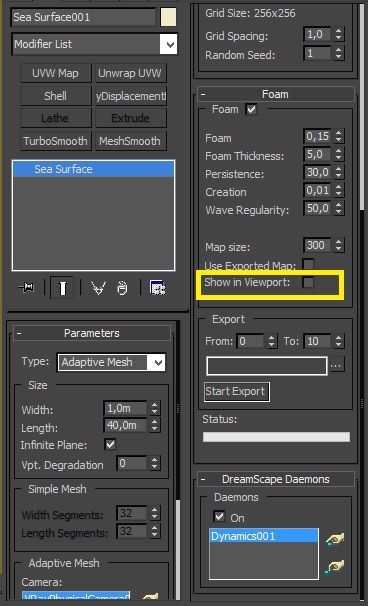Collapse the Parameters rollout
This screenshot has width=368, height=606.
[92, 333]
